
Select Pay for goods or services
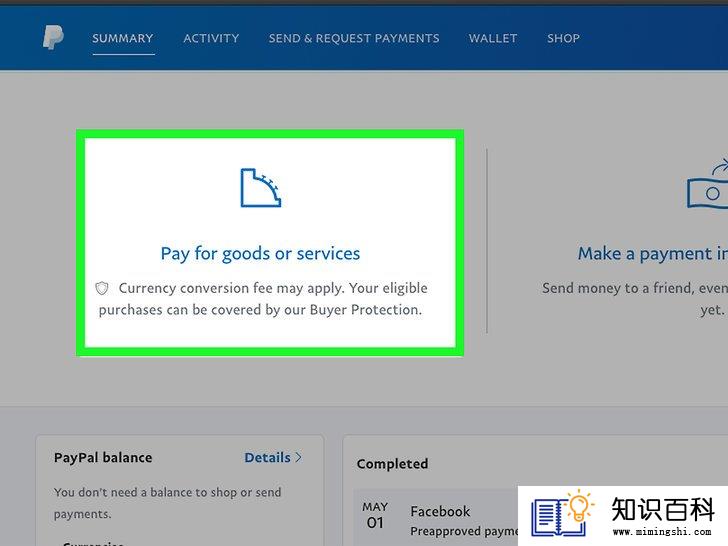pos(260,254)
